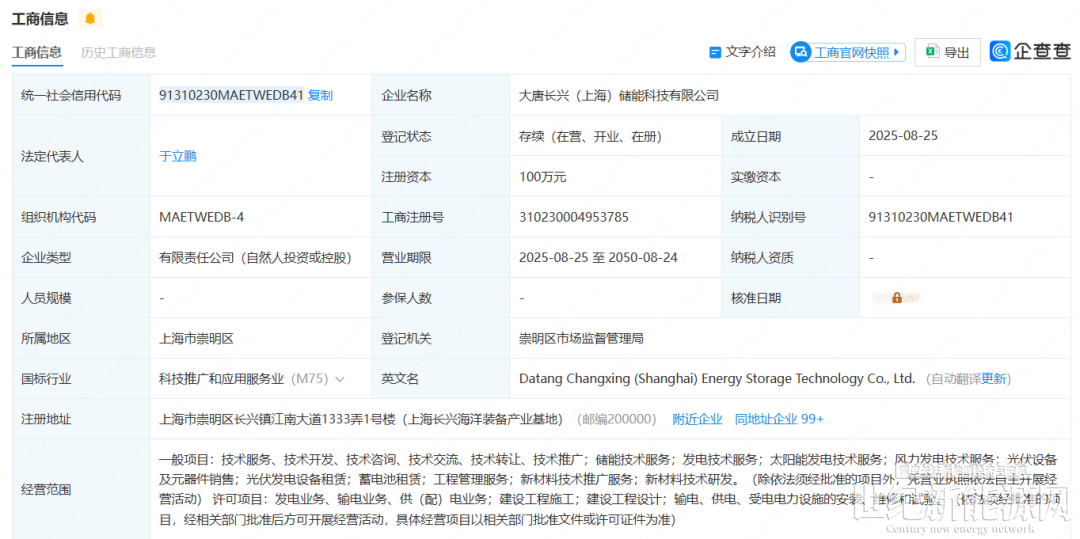Click company name 大唐长兴（上海）储能科技有限公司
The image size is (1080, 539).
point(619,96)
